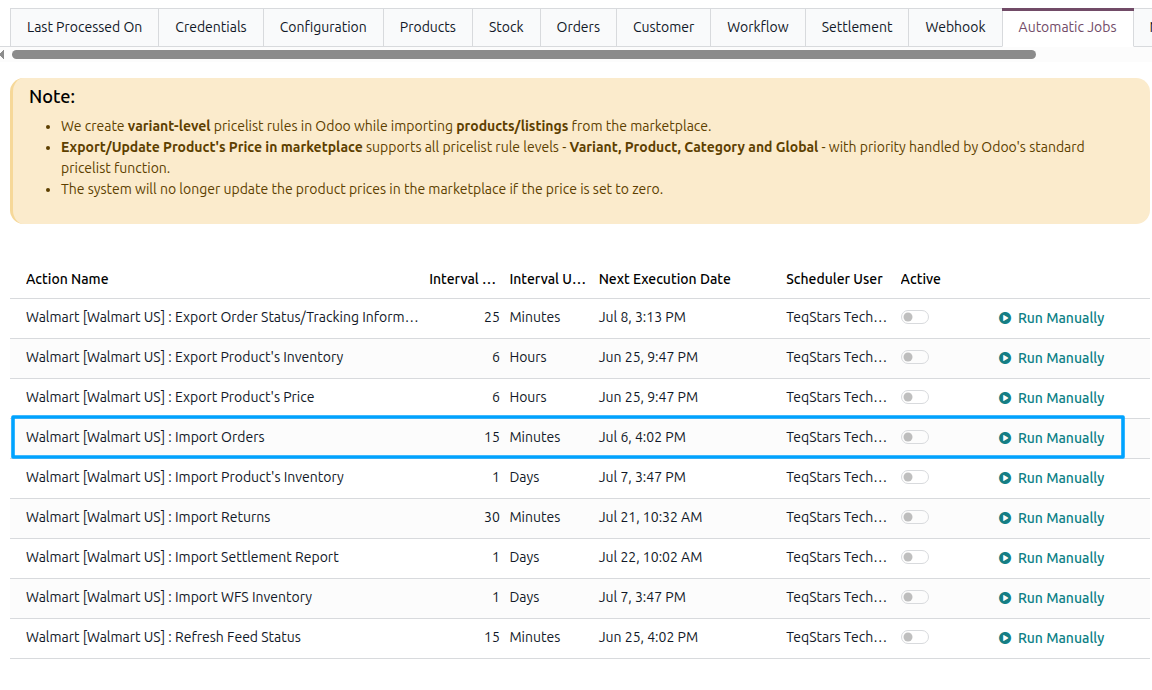The height and width of the screenshot is (690, 1152).
Task: Click play icon for Export Product's Price row
Action: (1004, 398)
